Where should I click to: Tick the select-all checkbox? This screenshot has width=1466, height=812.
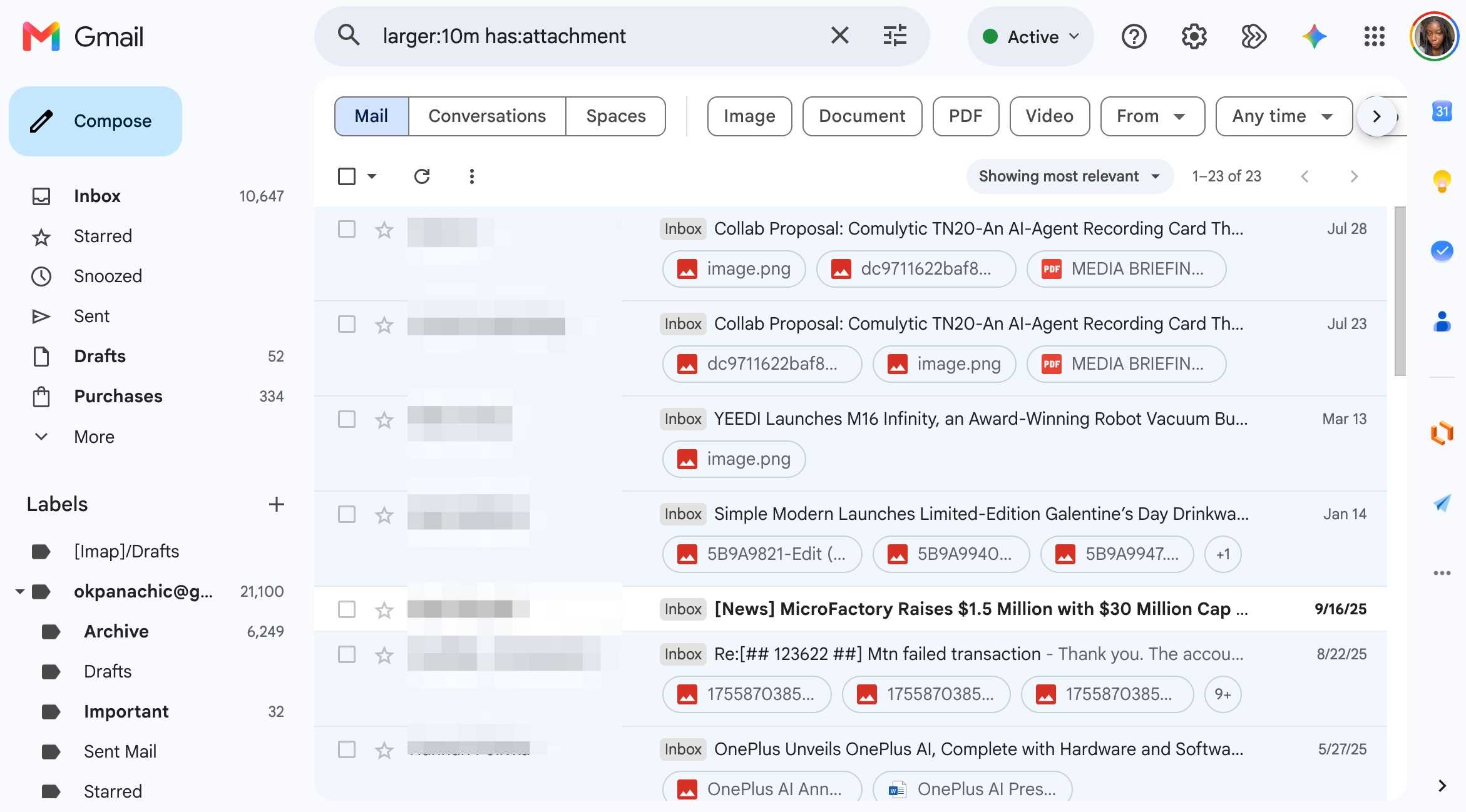(346, 176)
